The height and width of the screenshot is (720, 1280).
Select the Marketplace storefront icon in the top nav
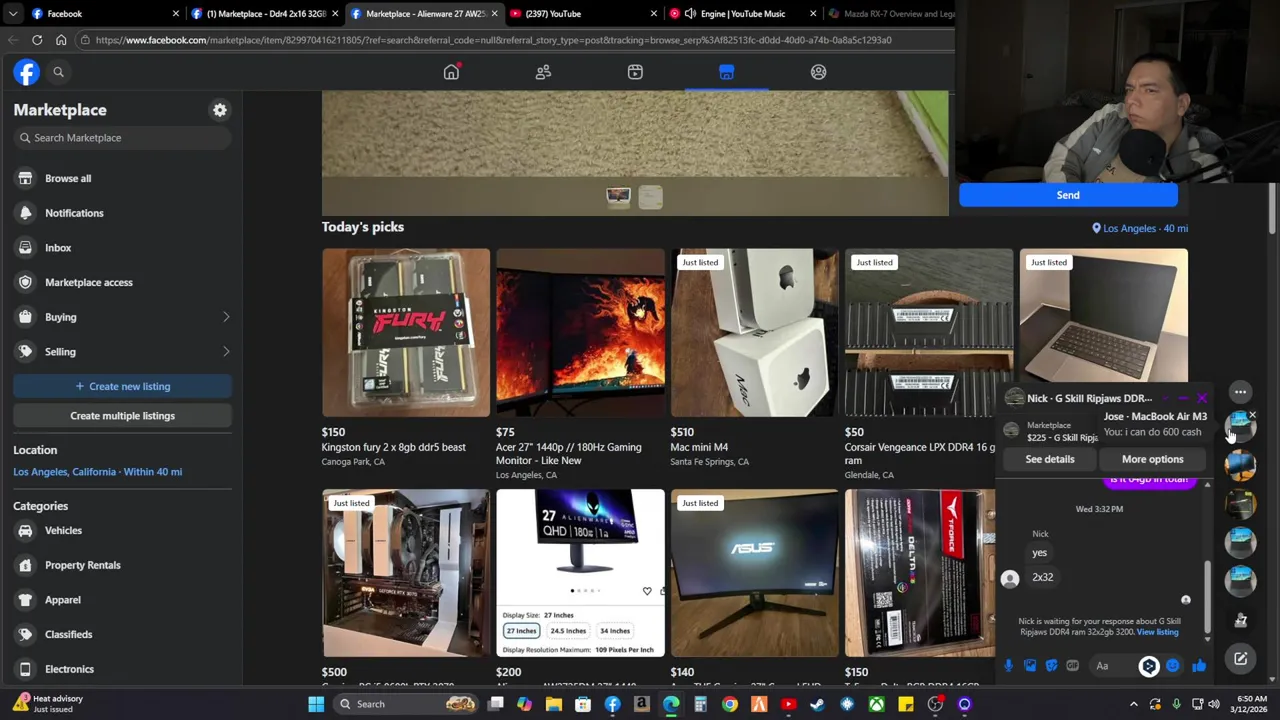pos(726,72)
